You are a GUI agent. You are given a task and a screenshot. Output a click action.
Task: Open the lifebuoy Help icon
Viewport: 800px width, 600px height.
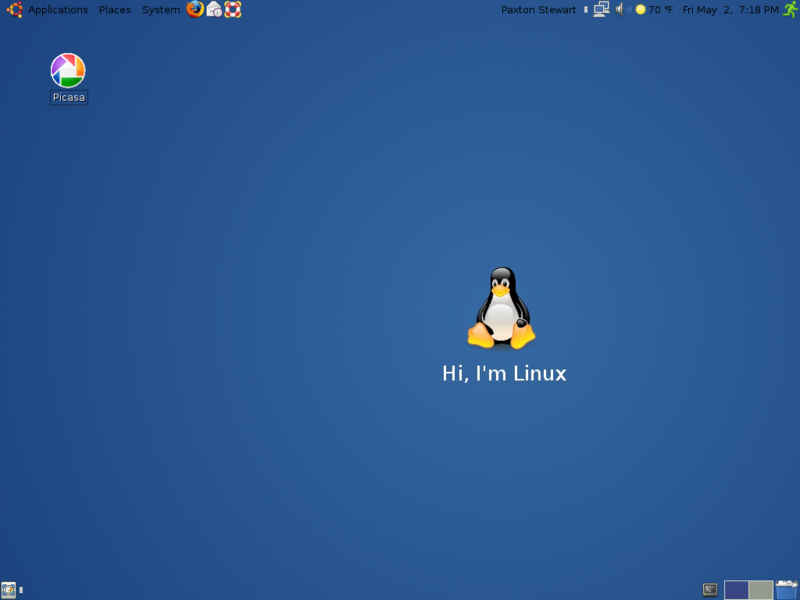click(x=233, y=9)
